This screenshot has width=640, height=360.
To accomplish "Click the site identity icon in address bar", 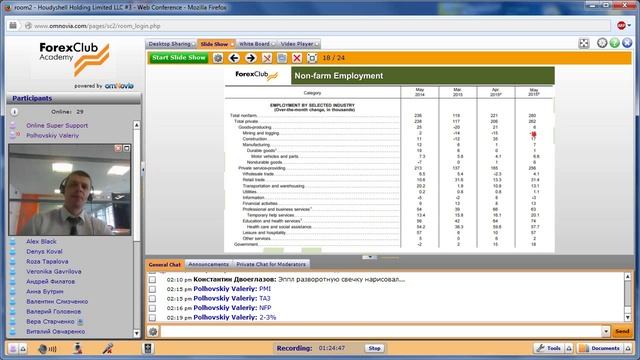I will pos(28,26).
